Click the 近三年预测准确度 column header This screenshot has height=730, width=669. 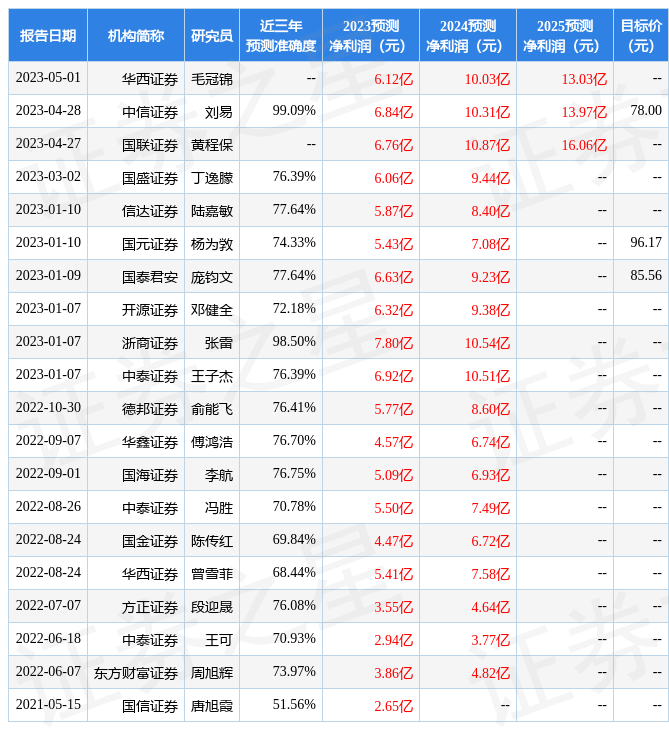point(281,35)
